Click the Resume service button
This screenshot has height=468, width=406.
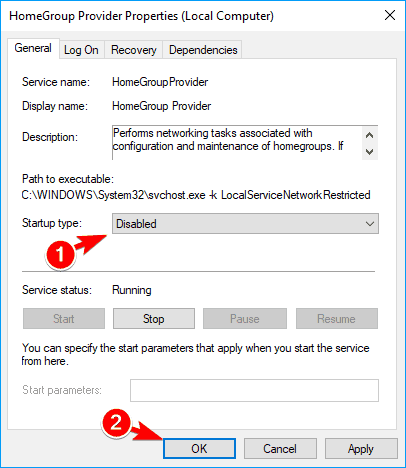tap(337, 319)
